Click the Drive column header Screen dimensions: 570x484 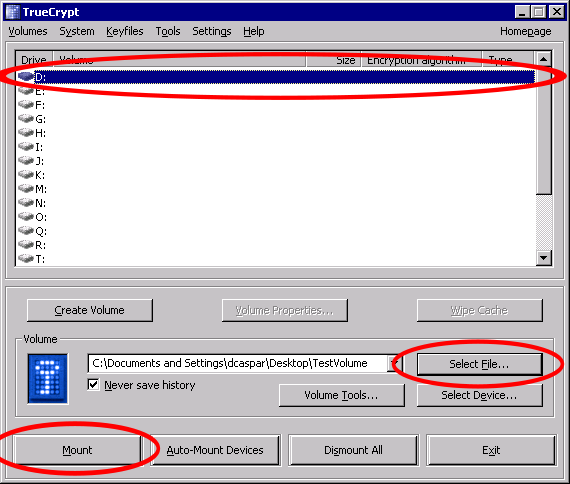(x=34, y=60)
